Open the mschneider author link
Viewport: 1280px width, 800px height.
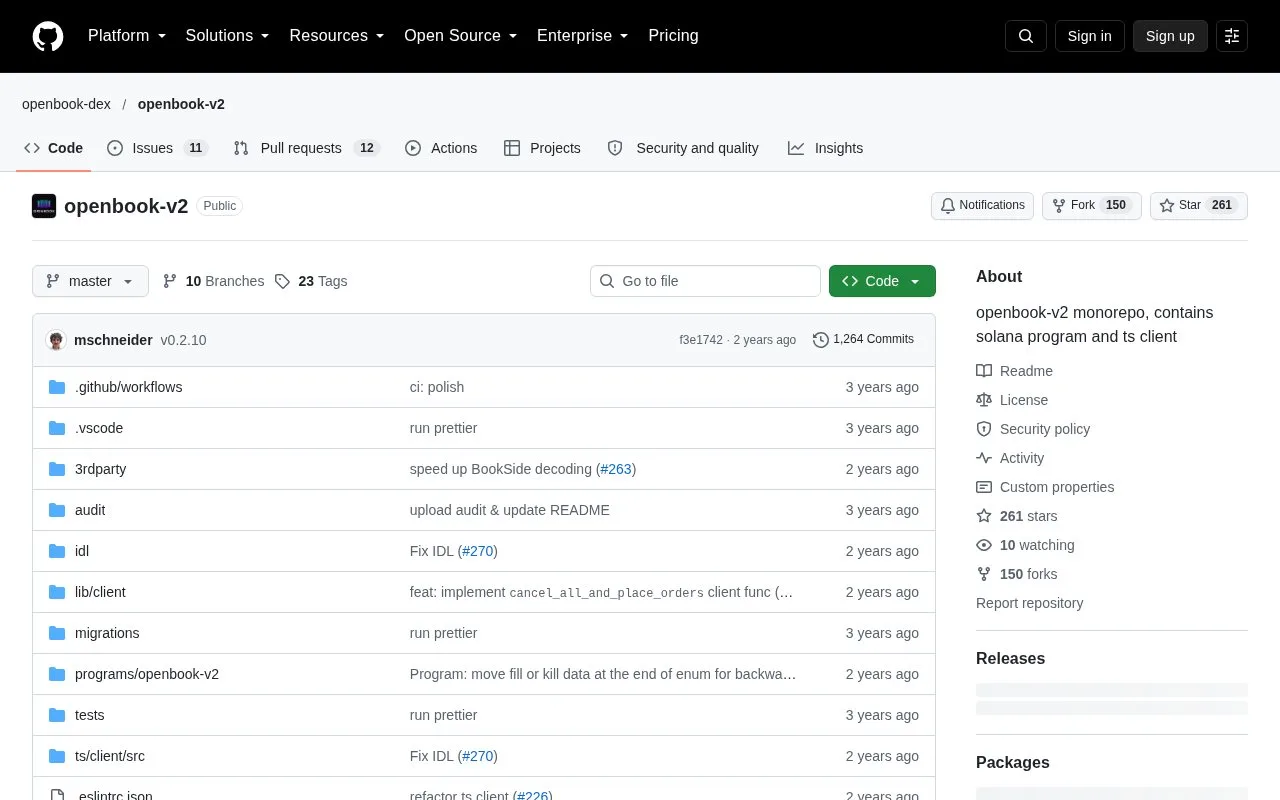click(x=113, y=340)
